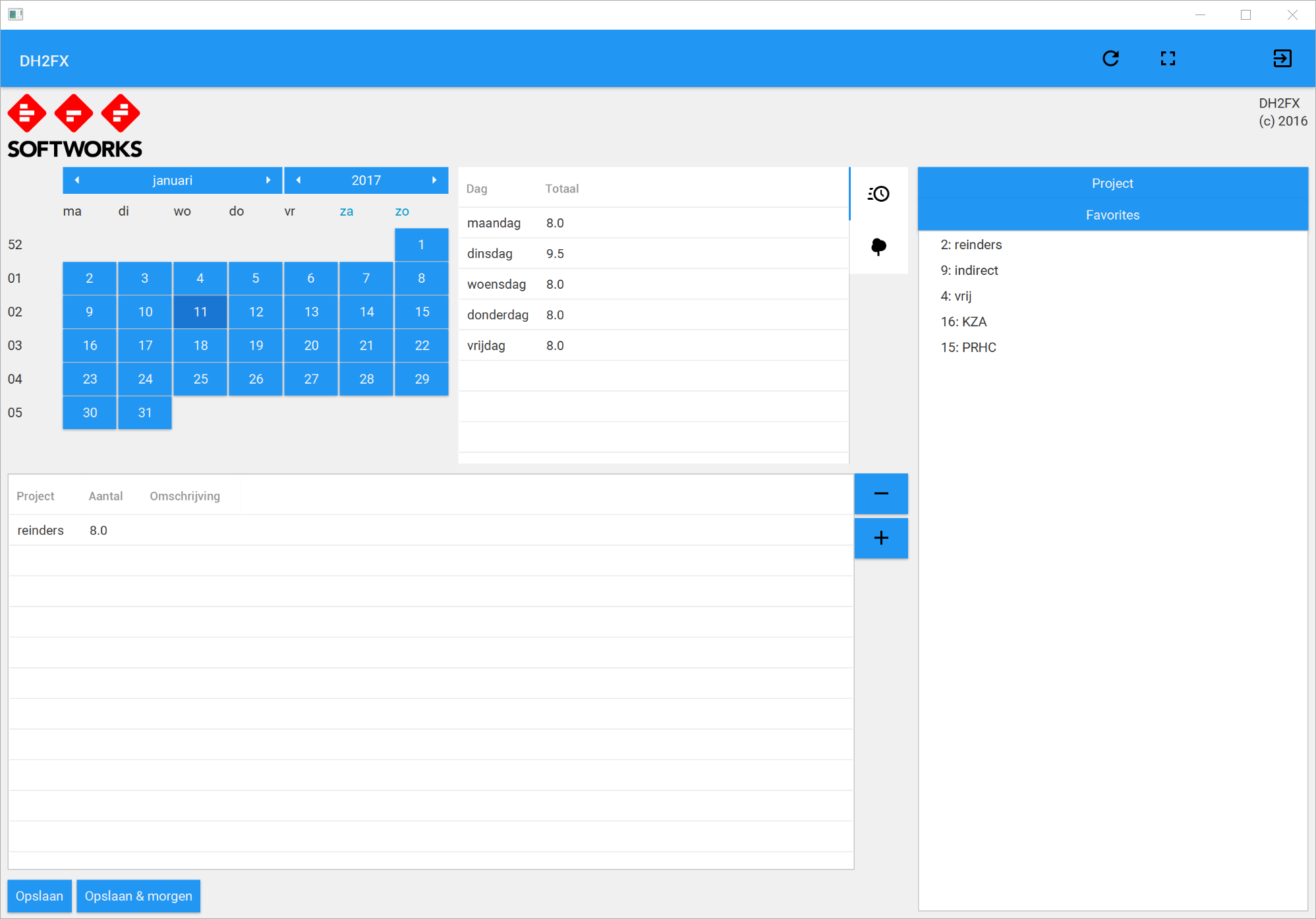Screen dimensions: 1316x919
Task: Click Opslaan to save current entry
Action: pos(40,895)
